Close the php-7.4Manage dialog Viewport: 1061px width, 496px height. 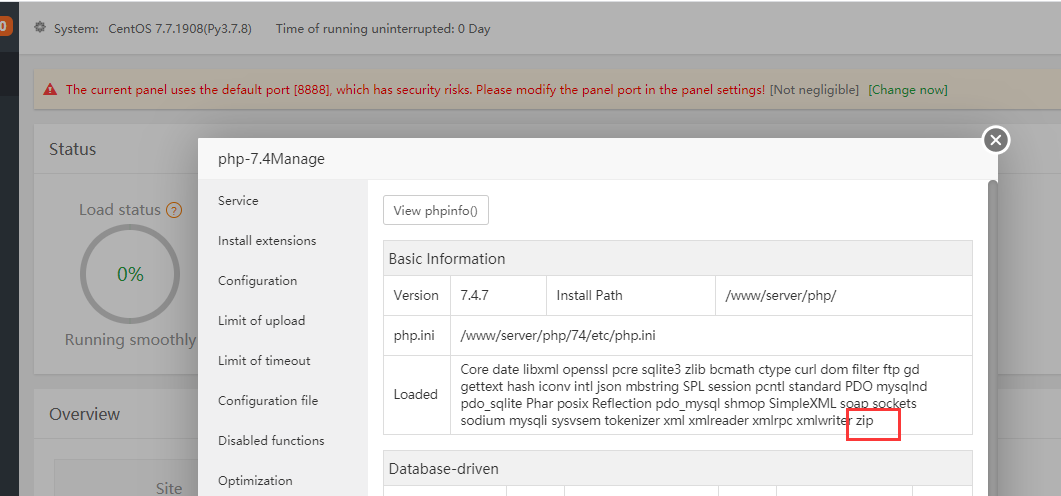tap(995, 140)
